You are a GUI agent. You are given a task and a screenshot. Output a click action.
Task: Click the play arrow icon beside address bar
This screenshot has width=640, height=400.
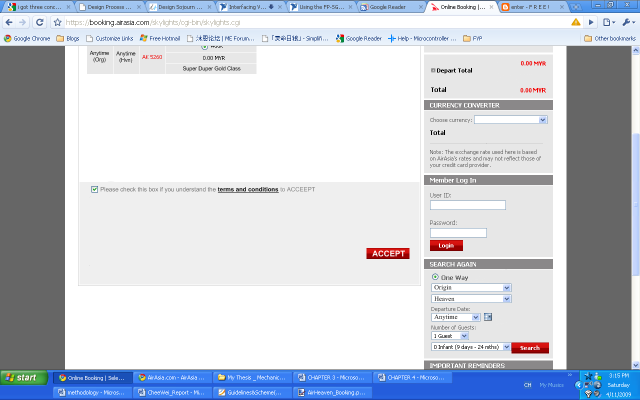click(591, 22)
